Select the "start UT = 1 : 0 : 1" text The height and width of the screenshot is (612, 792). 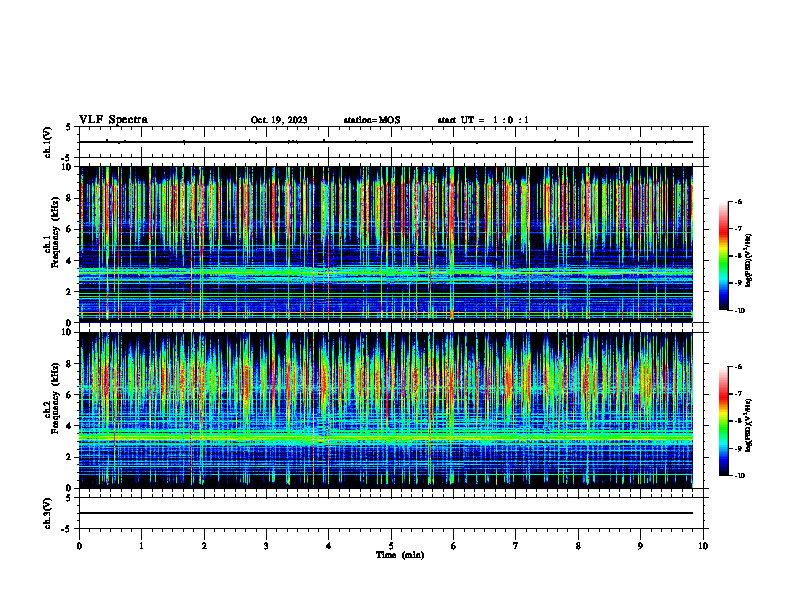[483, 120]
